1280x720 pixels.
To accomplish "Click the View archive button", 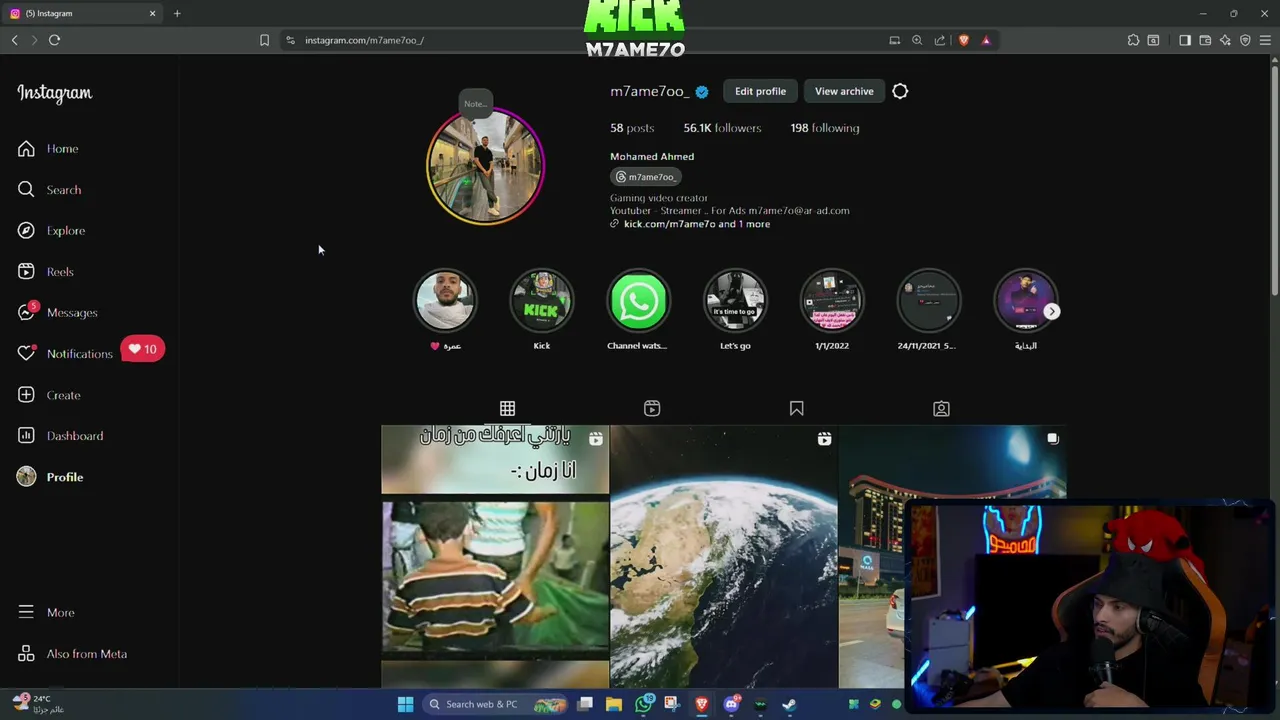I will (x=844, y=91).
